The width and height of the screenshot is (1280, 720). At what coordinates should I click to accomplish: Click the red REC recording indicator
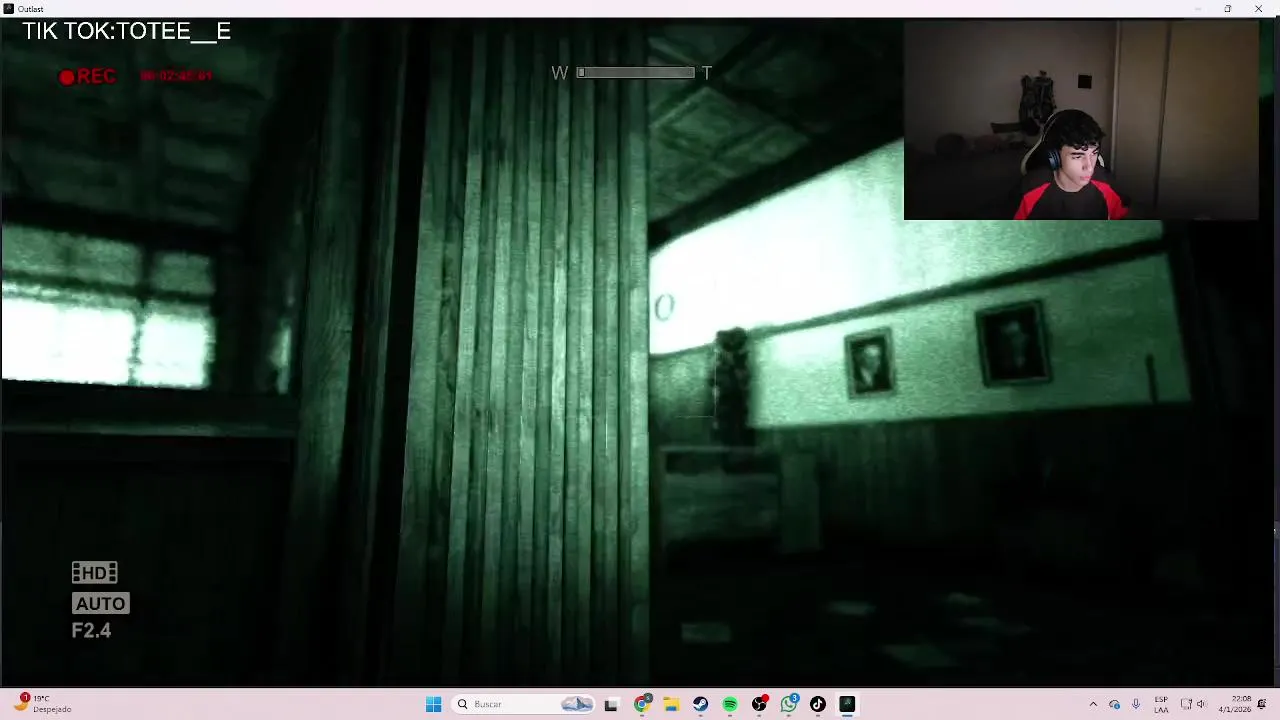[x=88, y=76]
